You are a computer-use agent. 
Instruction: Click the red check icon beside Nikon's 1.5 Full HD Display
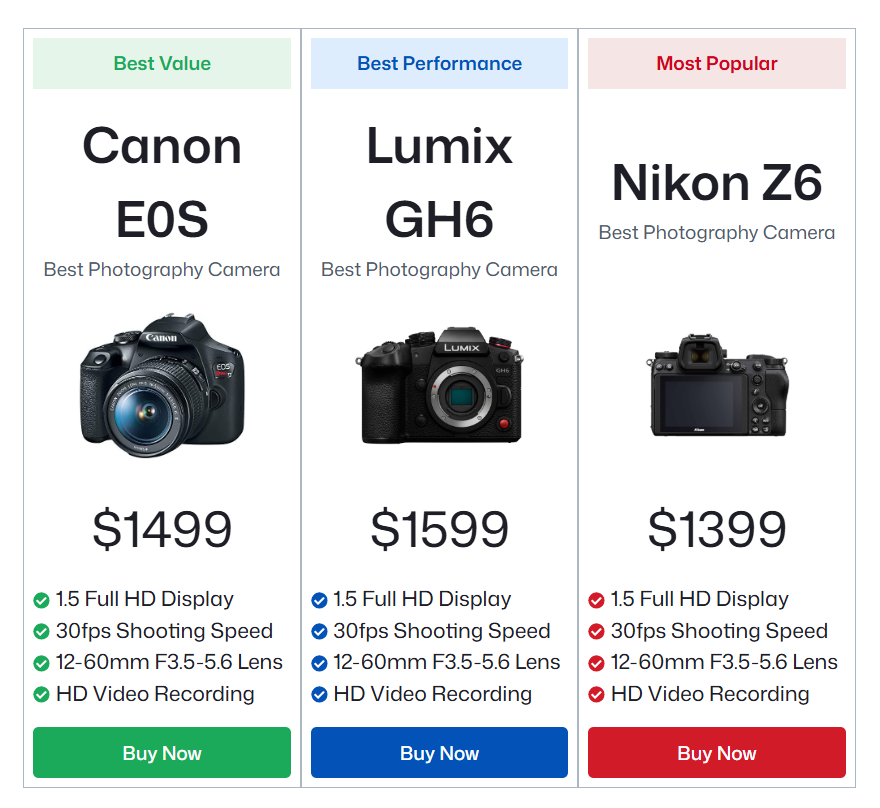(x=596, y=601)
